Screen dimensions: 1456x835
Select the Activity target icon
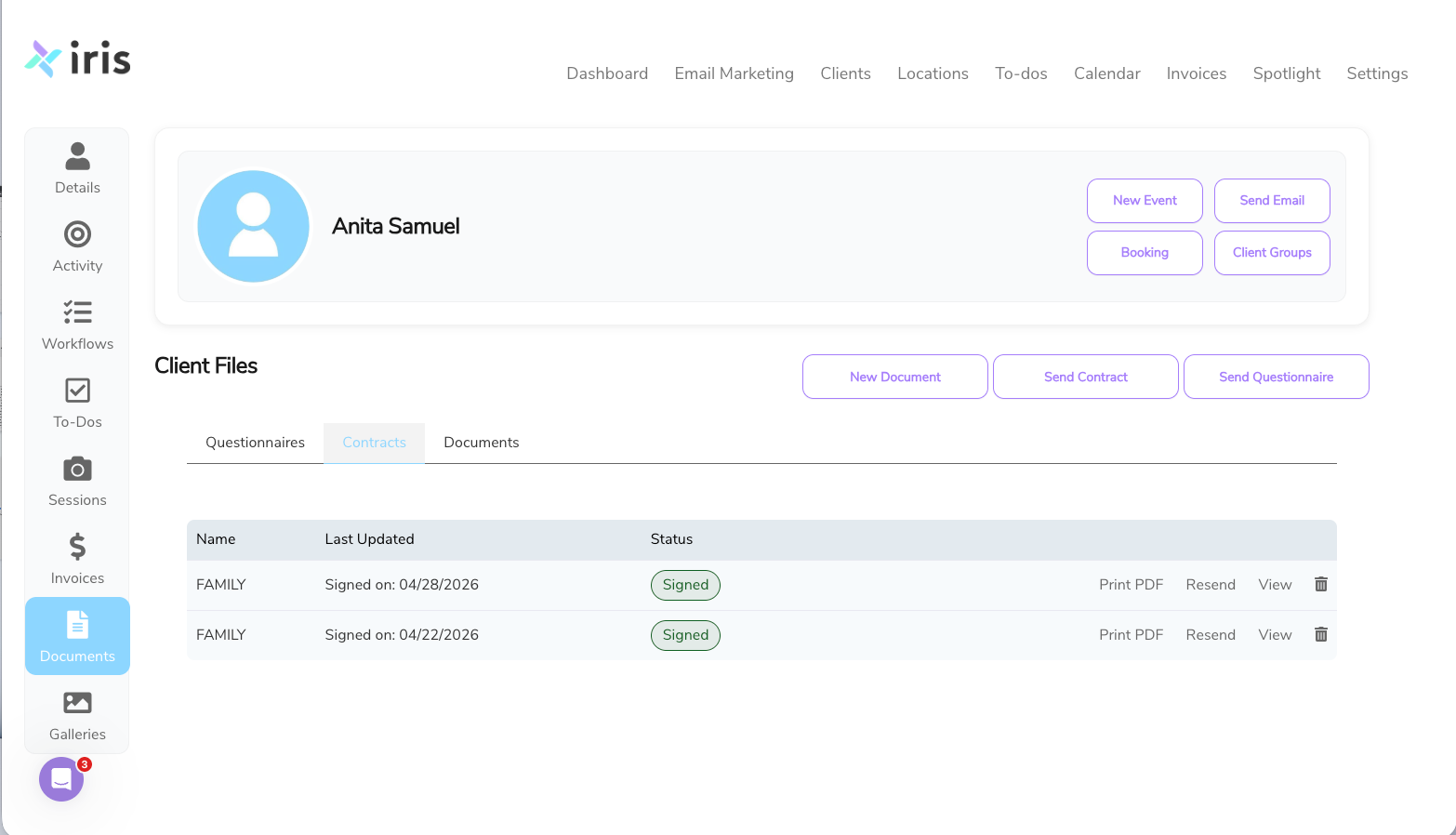pyautogui.click(x=77, y=233)
